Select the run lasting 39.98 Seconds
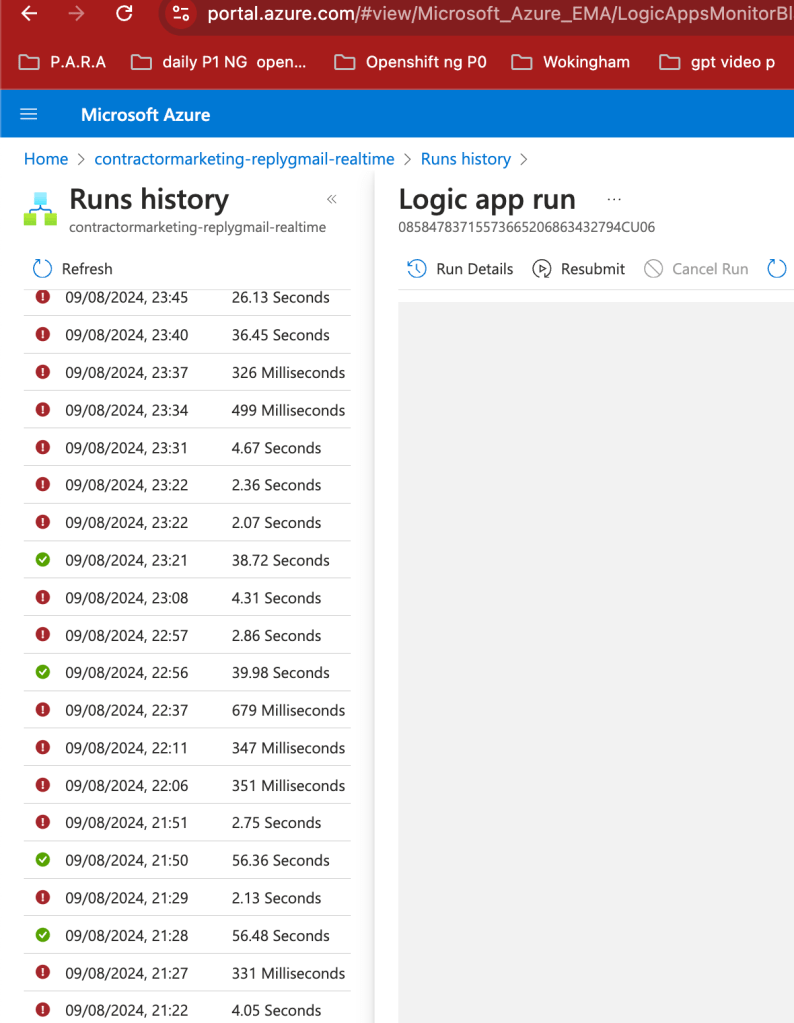Image resolution: width=794 pixels, height=1023 pixels. coord(187,672)
